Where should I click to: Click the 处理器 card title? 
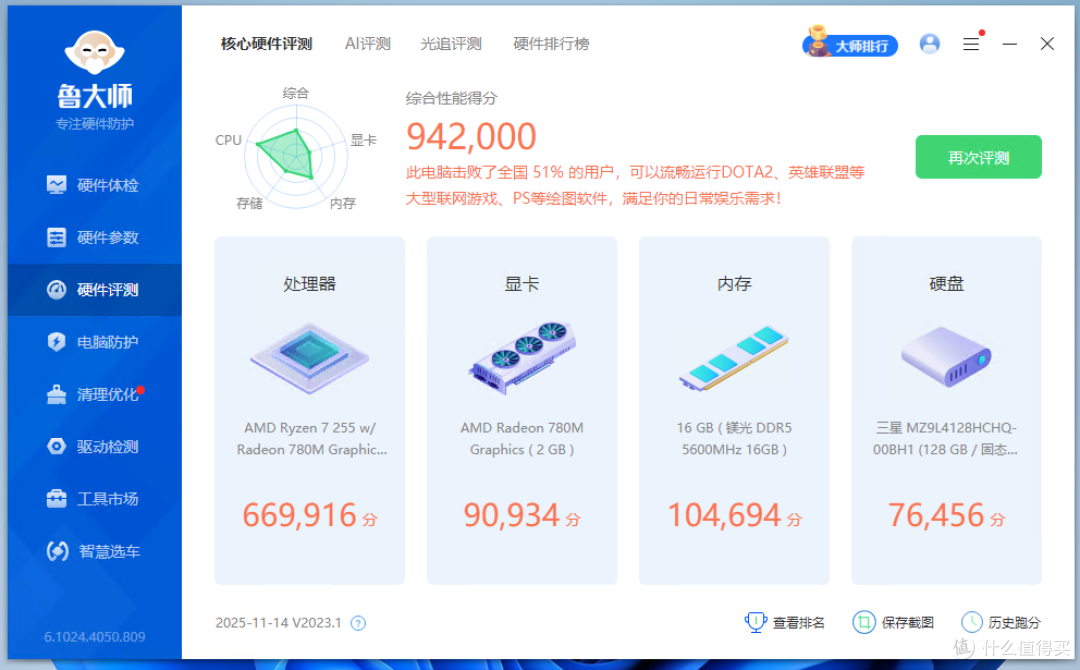click(x=309, y=284)
